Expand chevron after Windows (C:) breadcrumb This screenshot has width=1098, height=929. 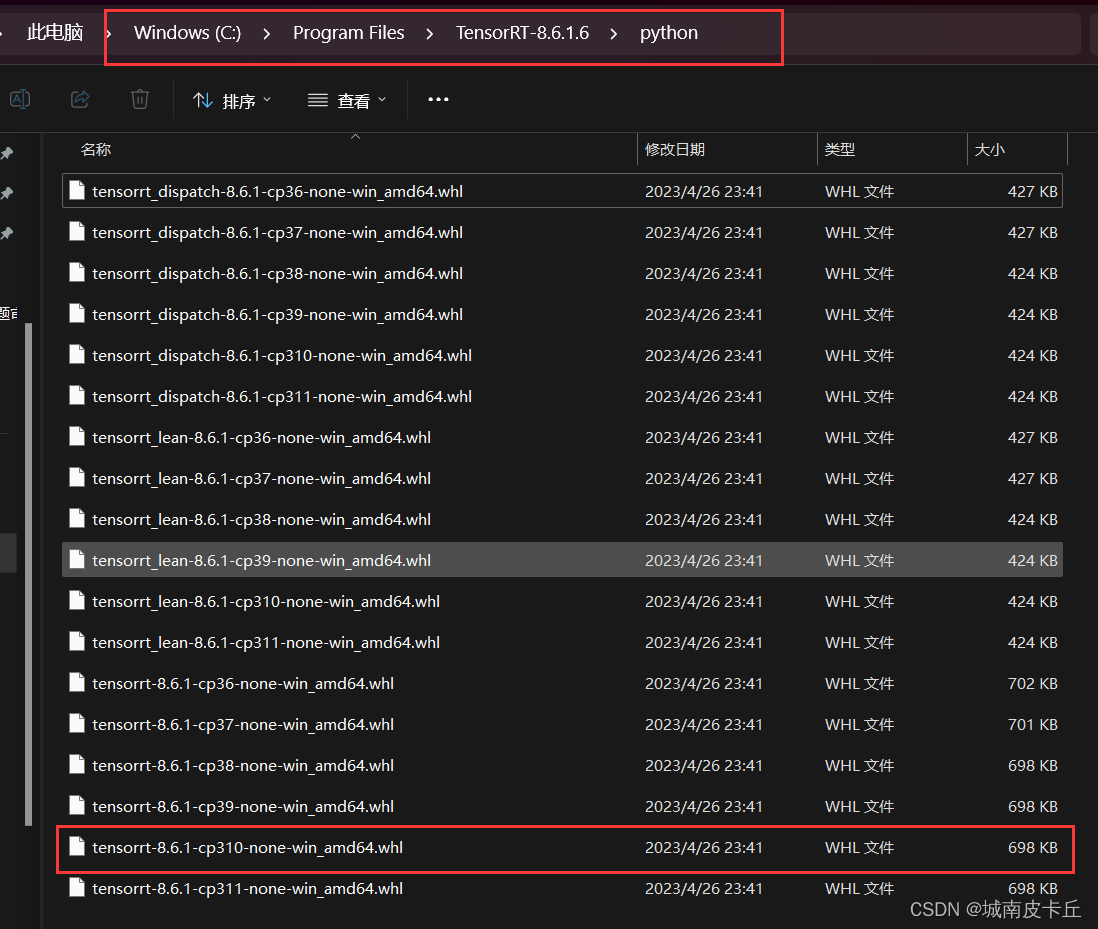[x=267, y=34]
